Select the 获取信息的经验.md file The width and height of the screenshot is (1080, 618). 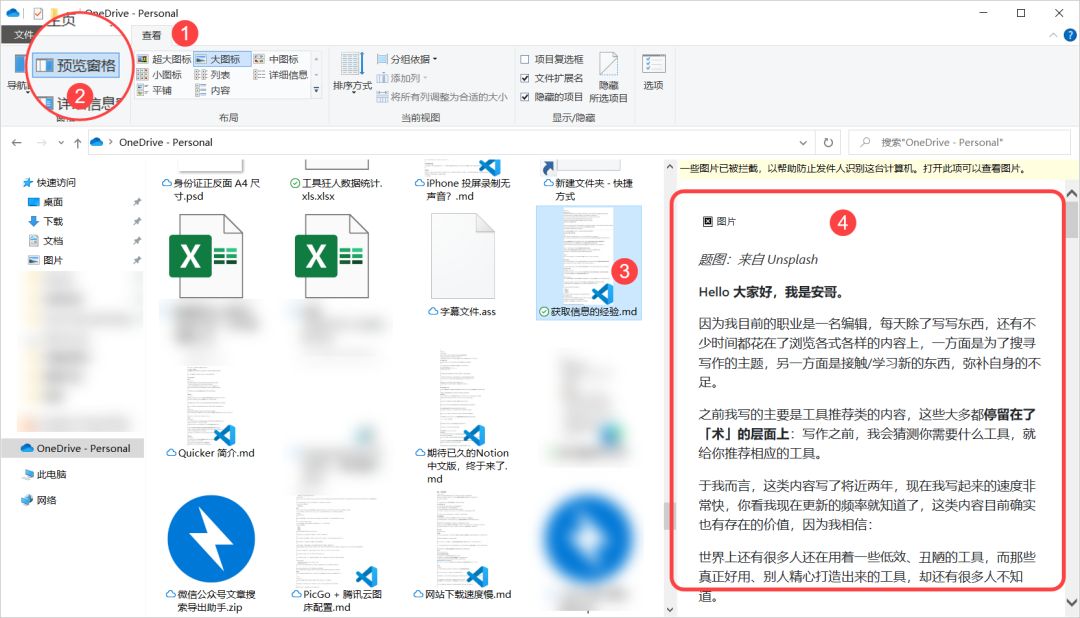[588, 262]
